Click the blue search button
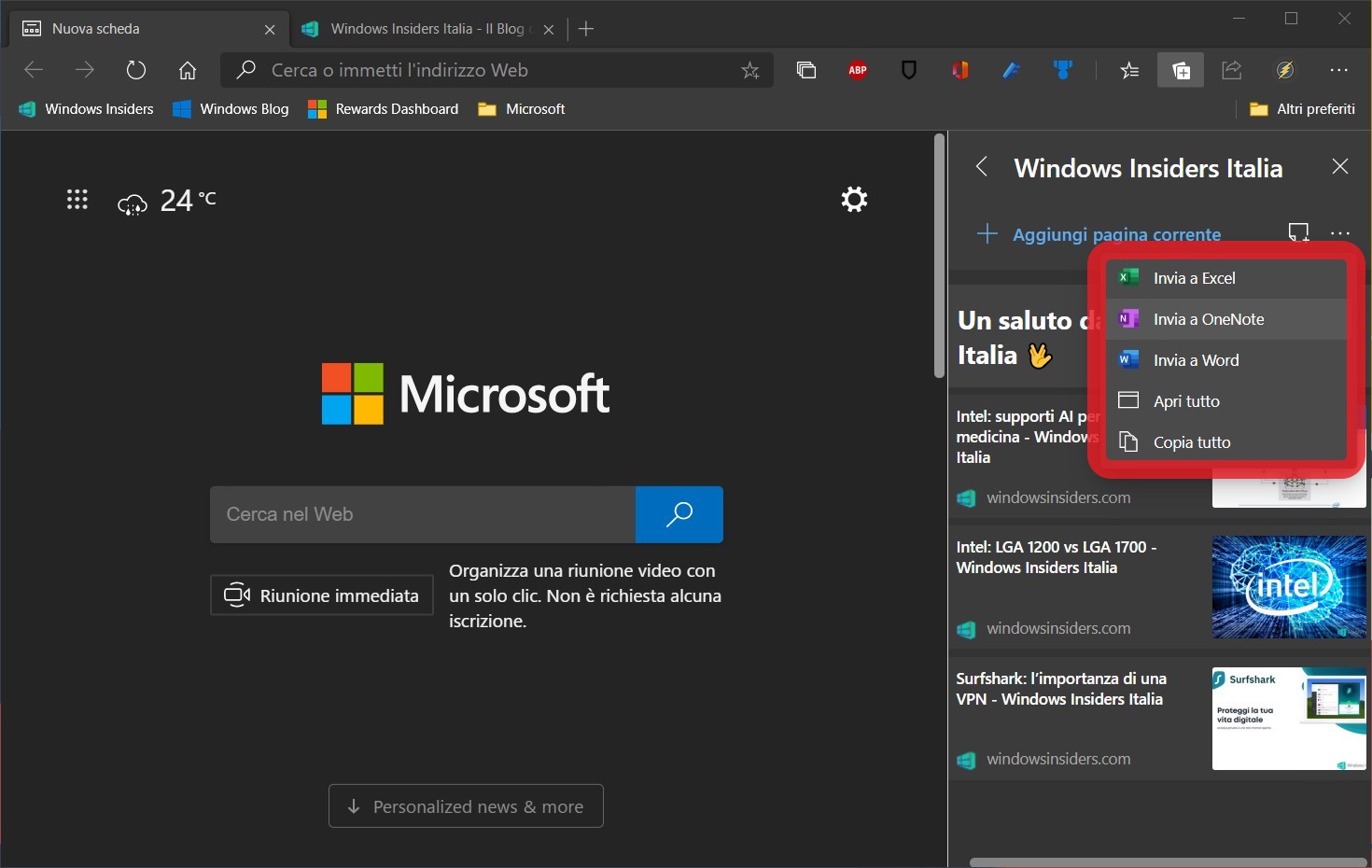The height and width of the screenshot is (868, 1372). point(679,514)
